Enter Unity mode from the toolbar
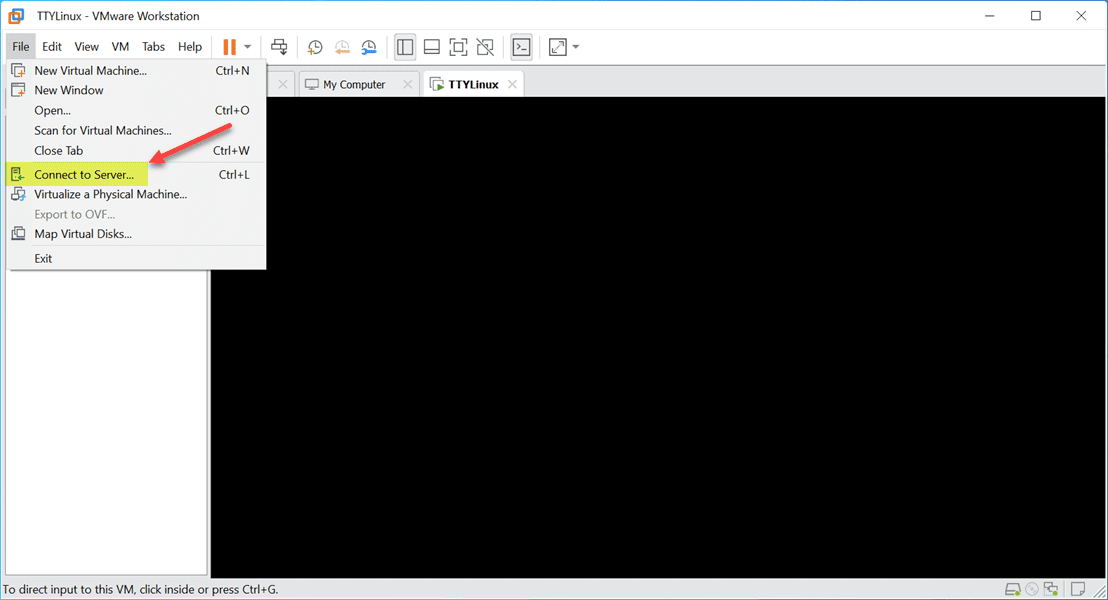Image resolution: width=1108 pixels, height=600 pixels. pyautogui.click(x=485, y=47)
